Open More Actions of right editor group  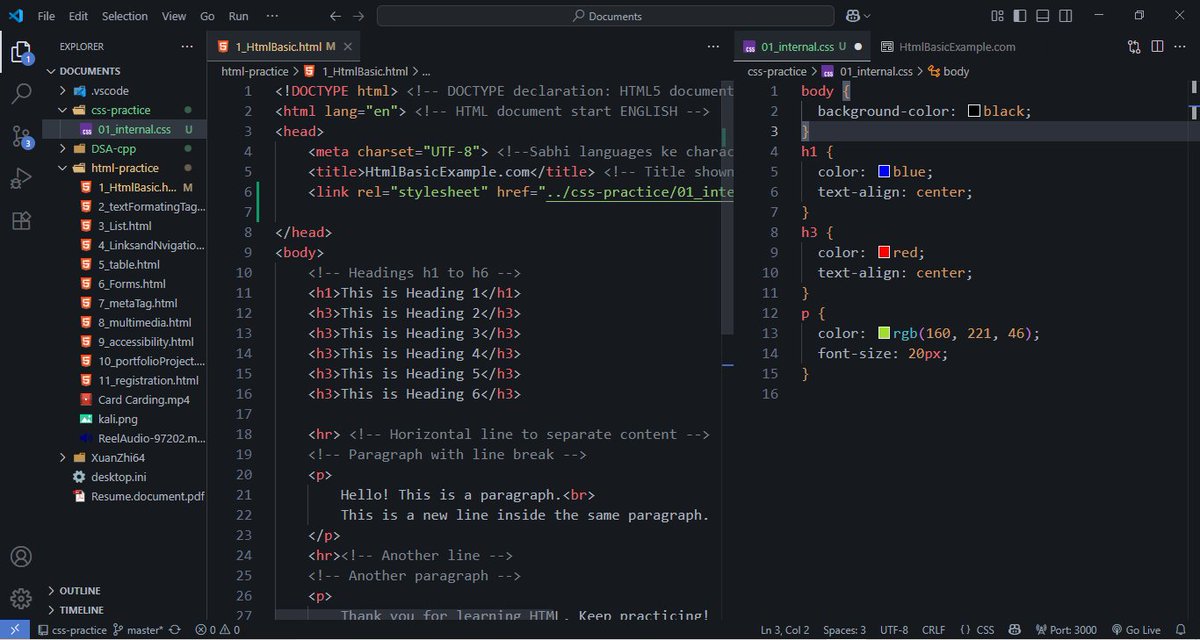1181,46
